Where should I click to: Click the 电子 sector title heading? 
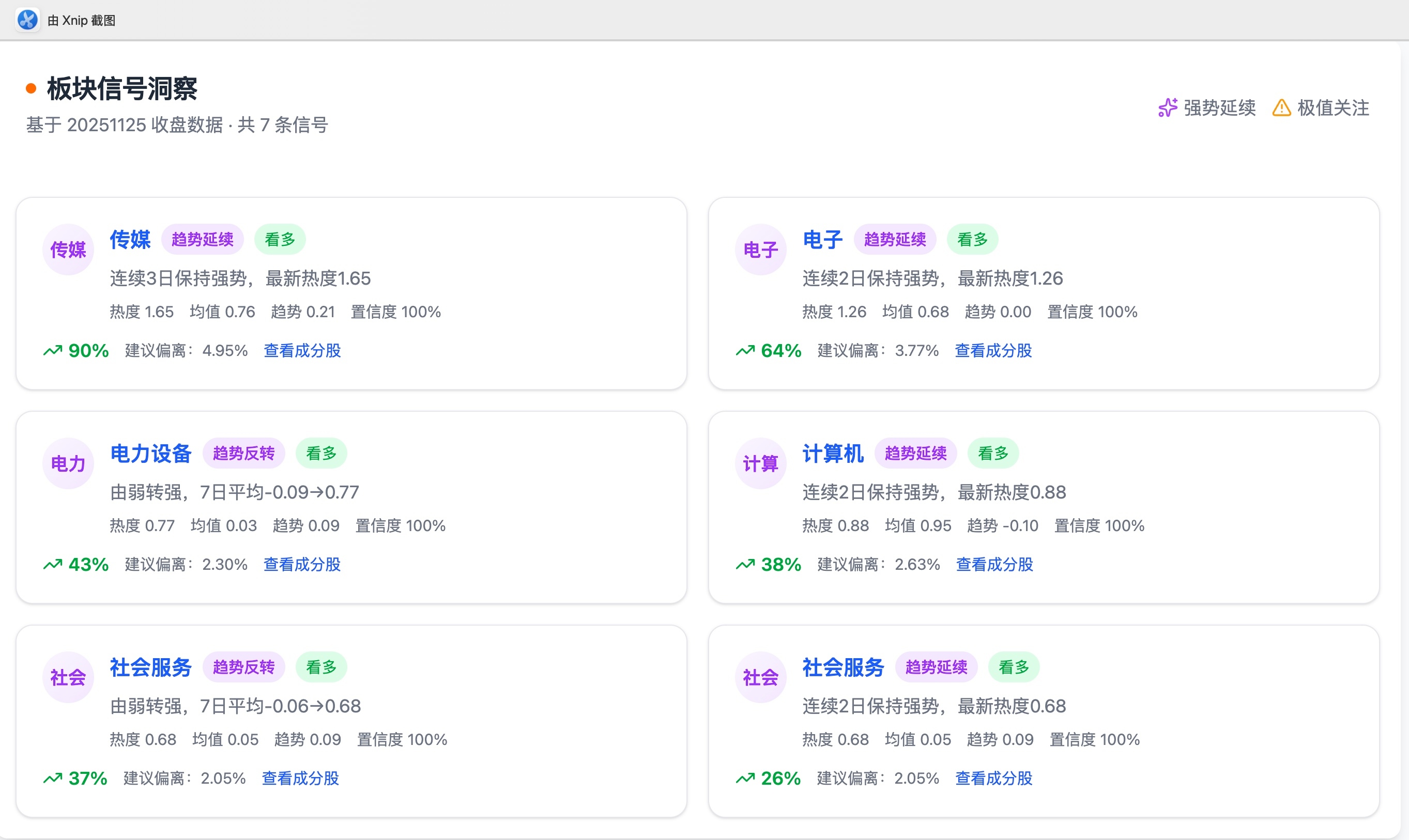click(822, 239)
